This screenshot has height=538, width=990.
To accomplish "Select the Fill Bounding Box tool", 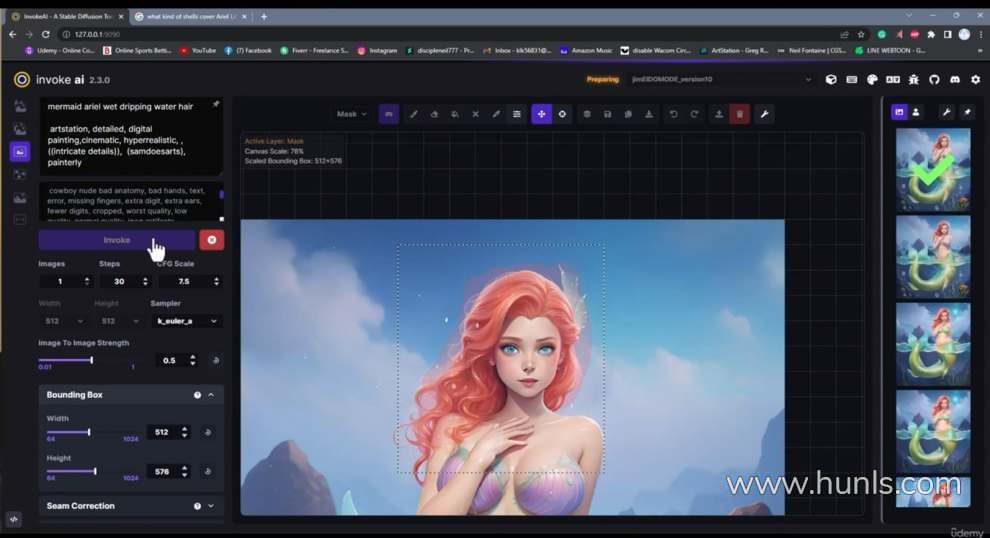I will pos(455,114).
